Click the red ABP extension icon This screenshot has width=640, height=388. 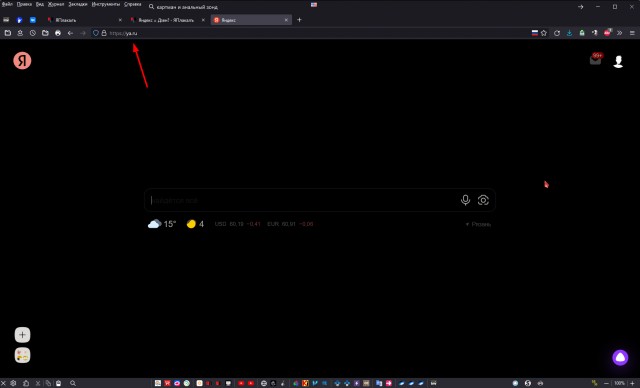click(607, 33)
